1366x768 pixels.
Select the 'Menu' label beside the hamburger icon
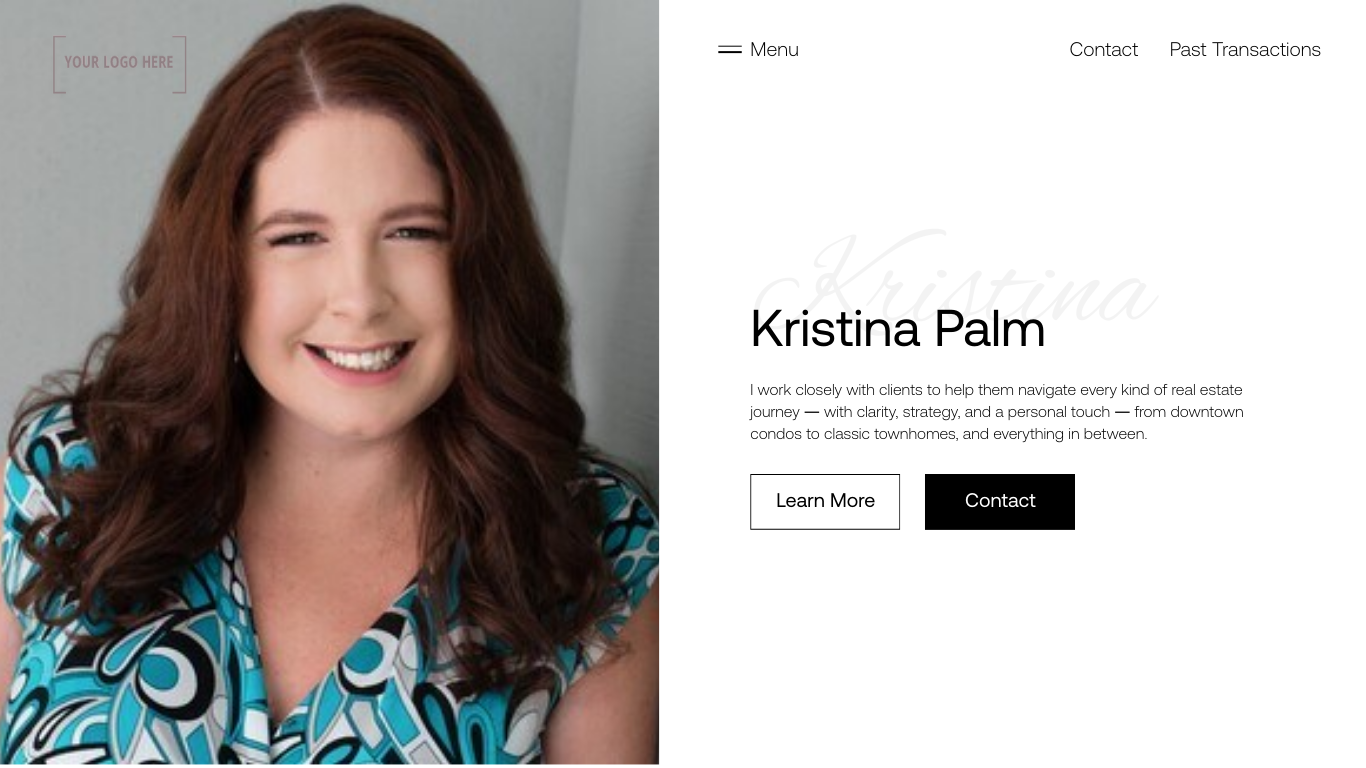tap(774, 49)
